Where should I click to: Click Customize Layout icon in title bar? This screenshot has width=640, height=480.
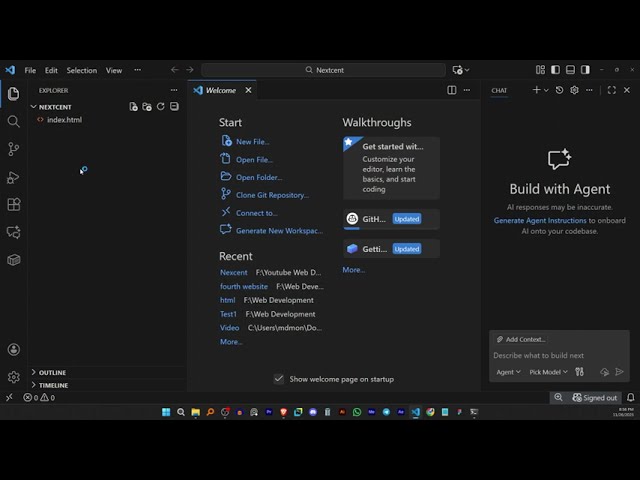click(x=540, y=70)
